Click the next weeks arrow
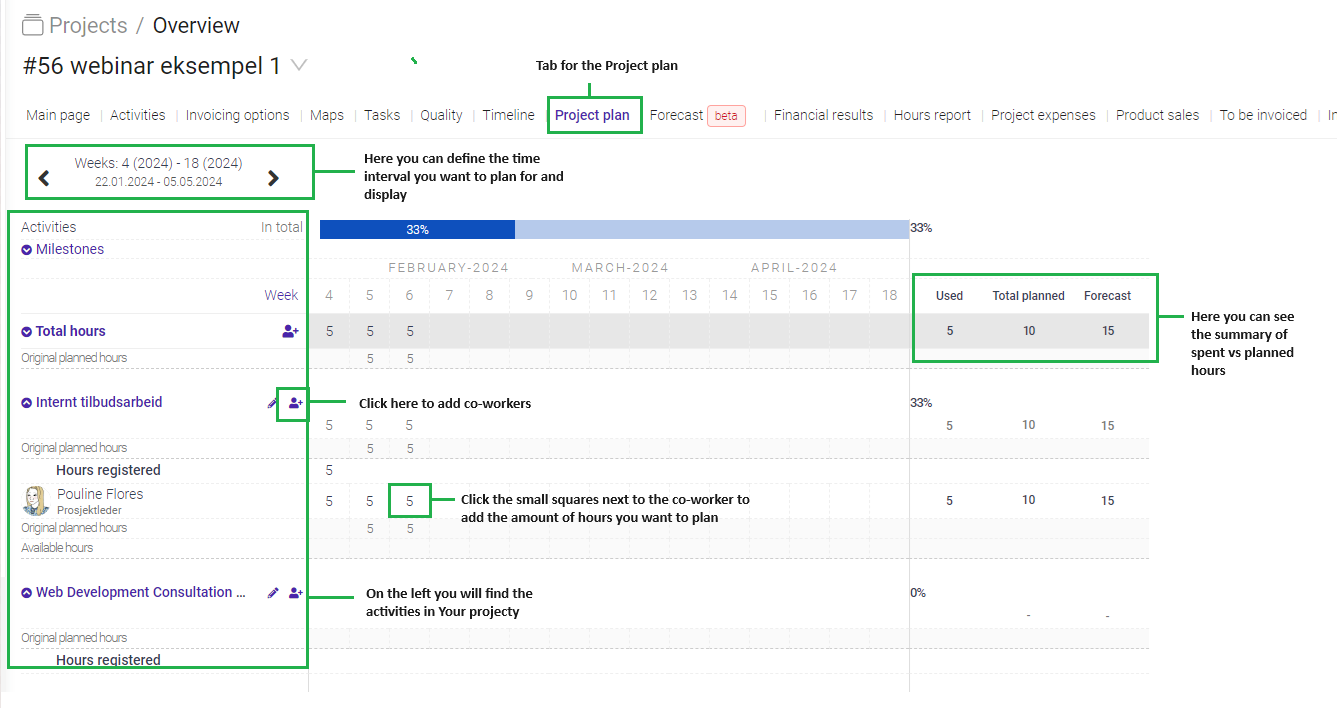This screenshot has width=1337, height=708. 273,178
